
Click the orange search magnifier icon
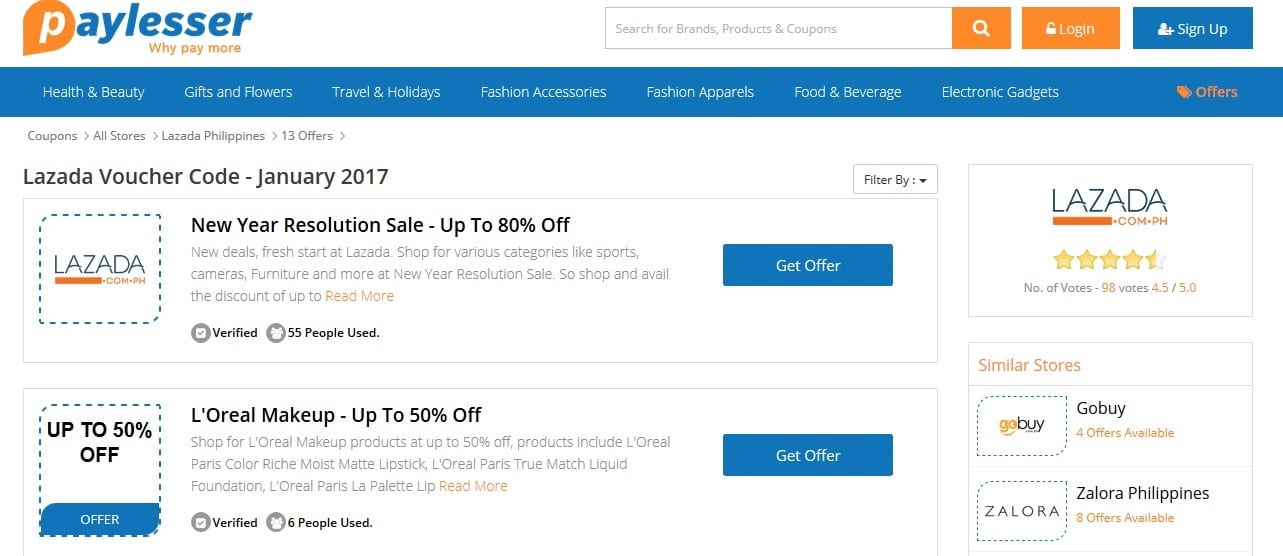point(981,28)
